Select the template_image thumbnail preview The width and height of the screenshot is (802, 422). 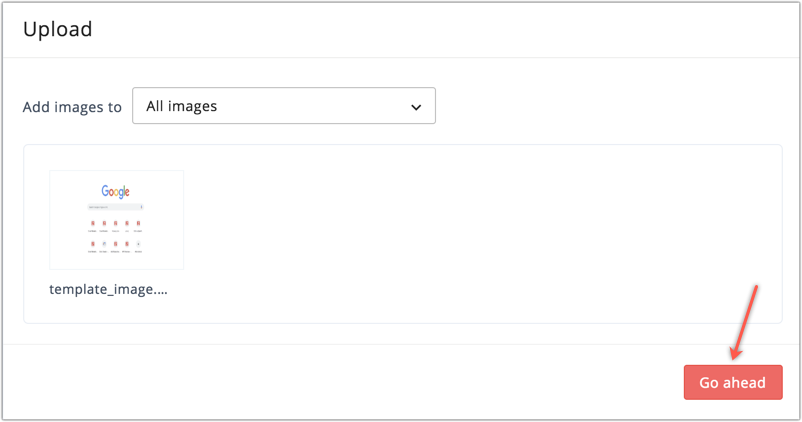116,220
